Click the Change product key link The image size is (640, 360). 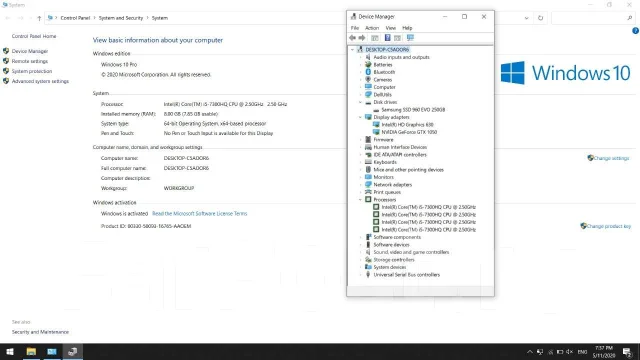click(x=609, y=226)
